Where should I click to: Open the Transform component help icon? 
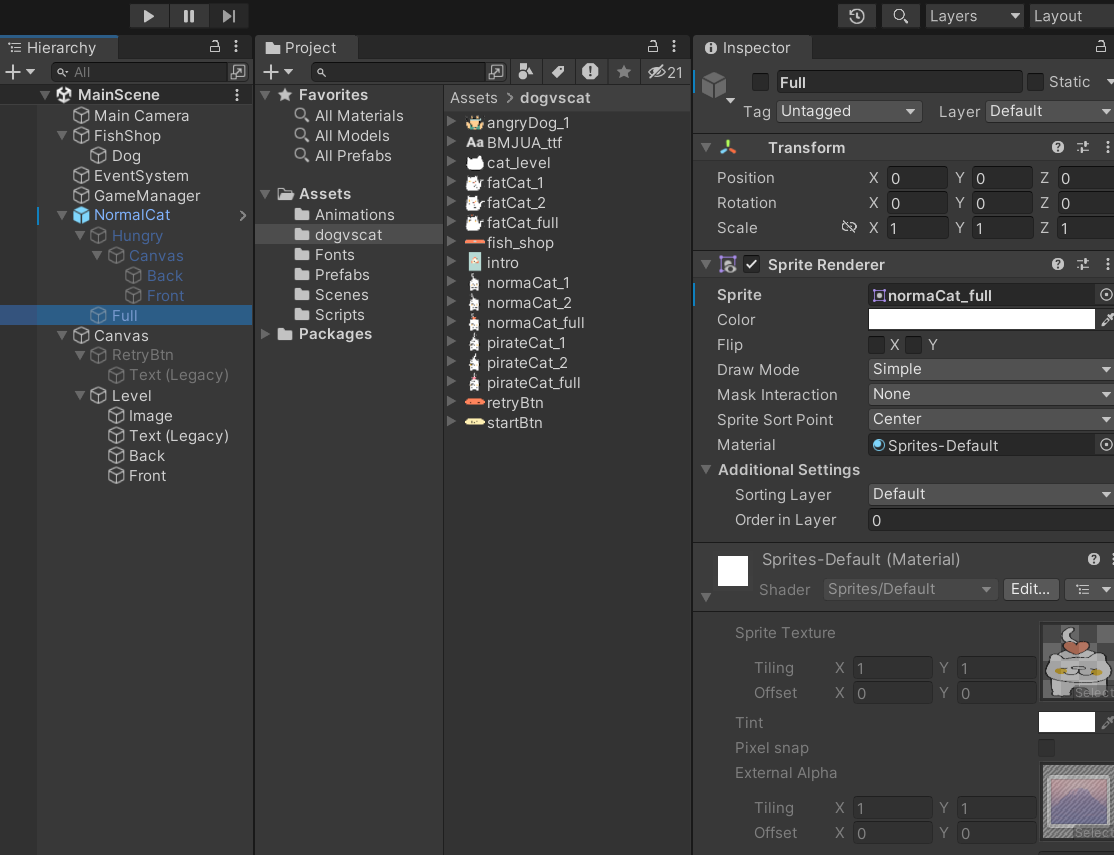(1058, 147)
